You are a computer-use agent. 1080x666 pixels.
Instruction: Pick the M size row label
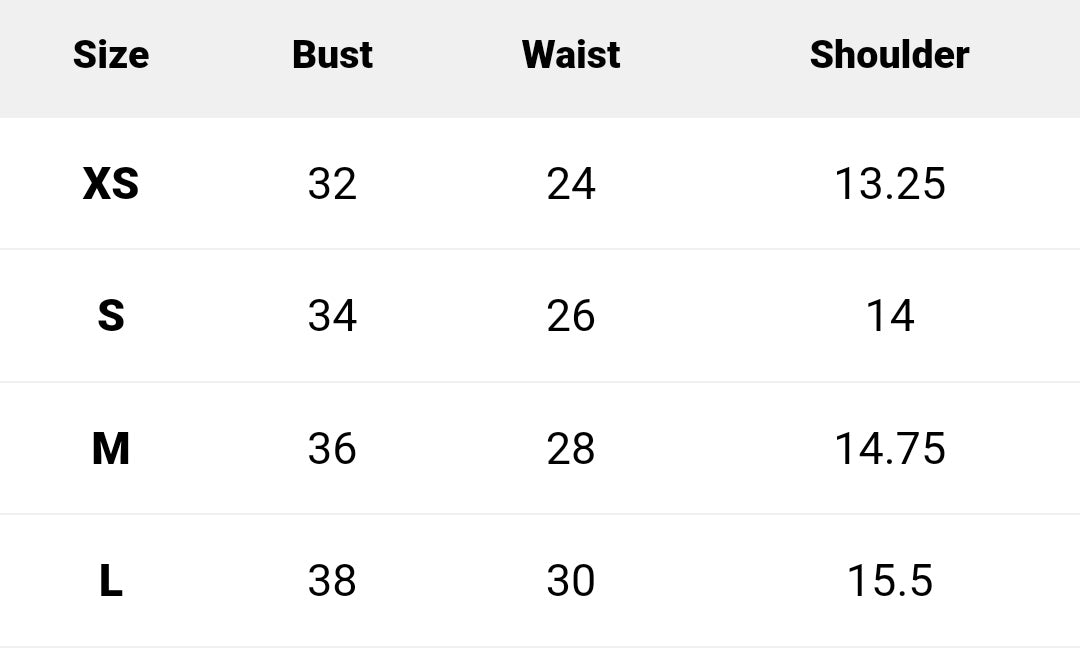(x=111, y=449)
